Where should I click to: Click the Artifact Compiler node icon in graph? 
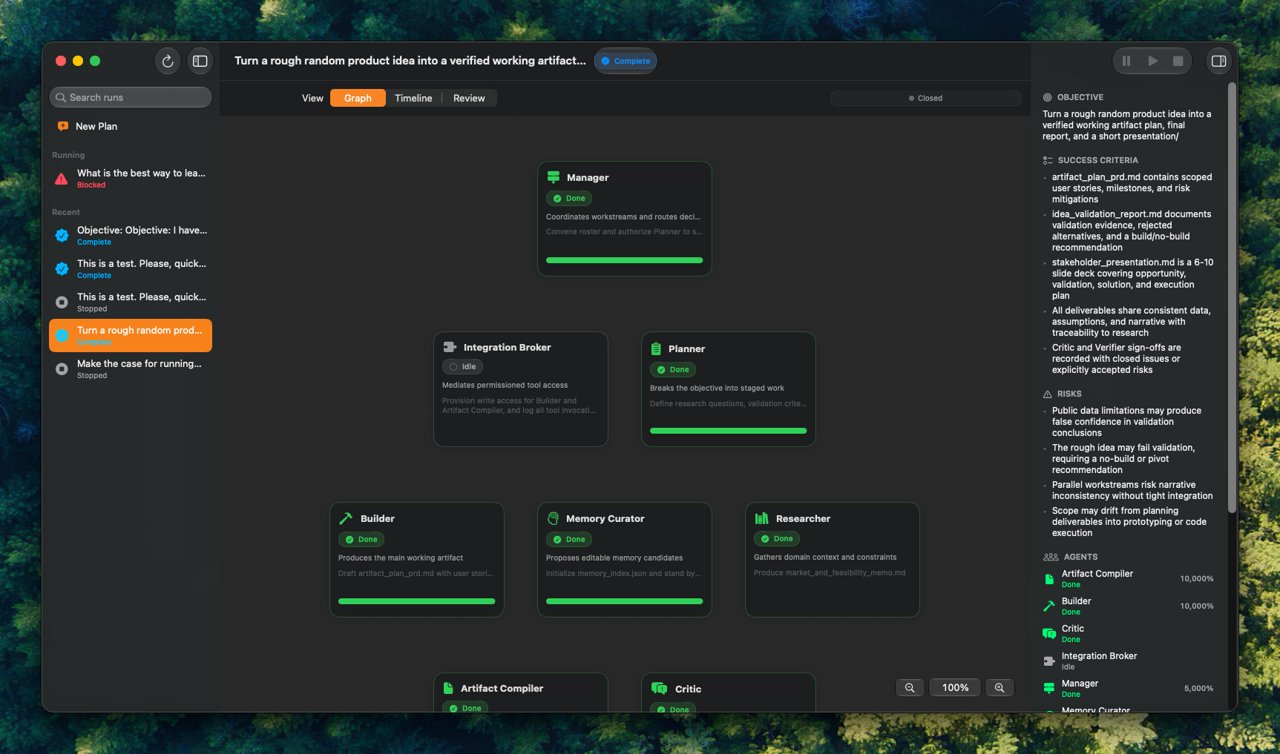(449, 688)
